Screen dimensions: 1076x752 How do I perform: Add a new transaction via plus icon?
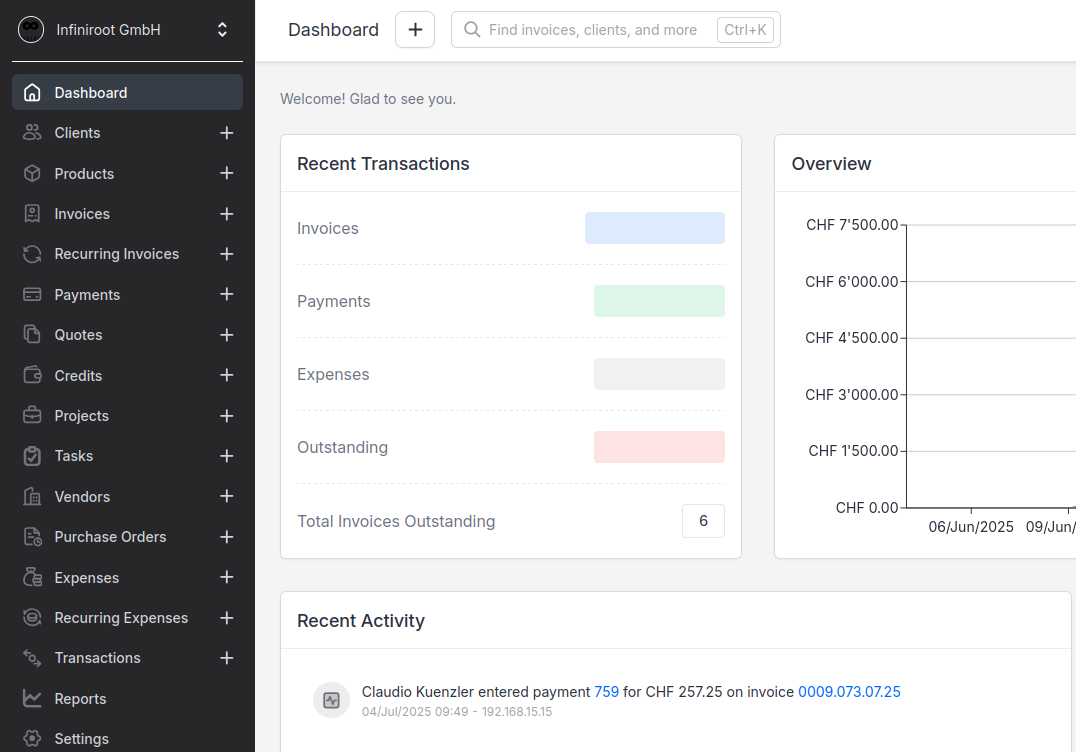[x=226, y=658]
